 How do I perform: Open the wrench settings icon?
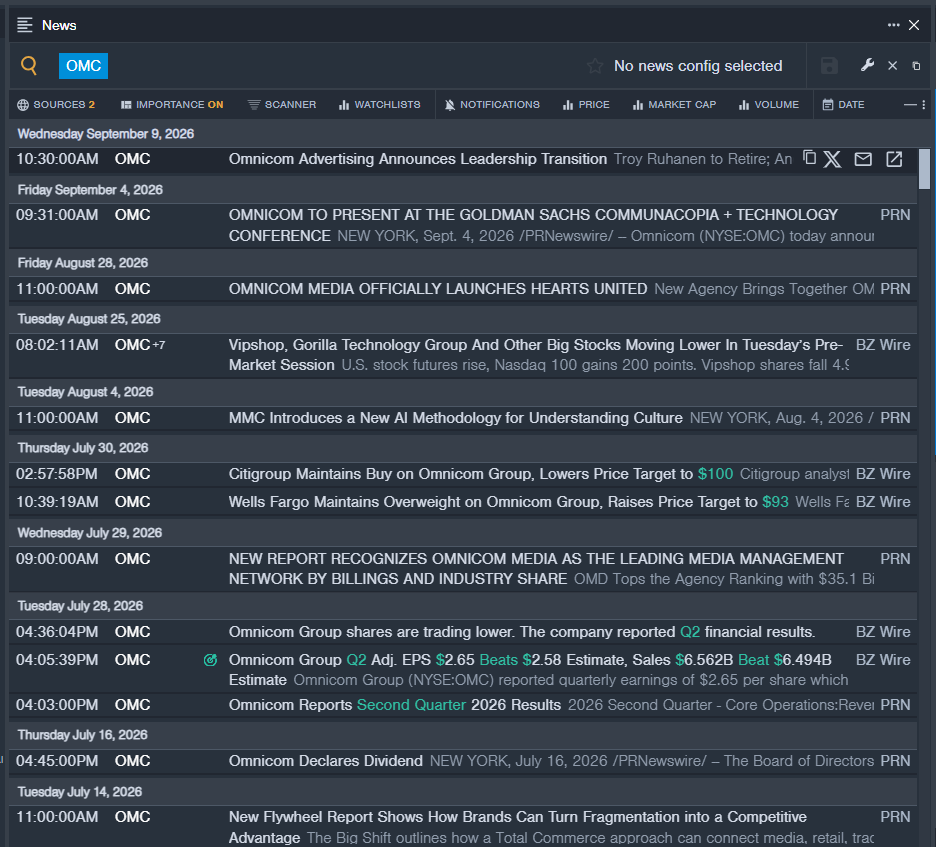pyautogui.click(x=867, y=65)
